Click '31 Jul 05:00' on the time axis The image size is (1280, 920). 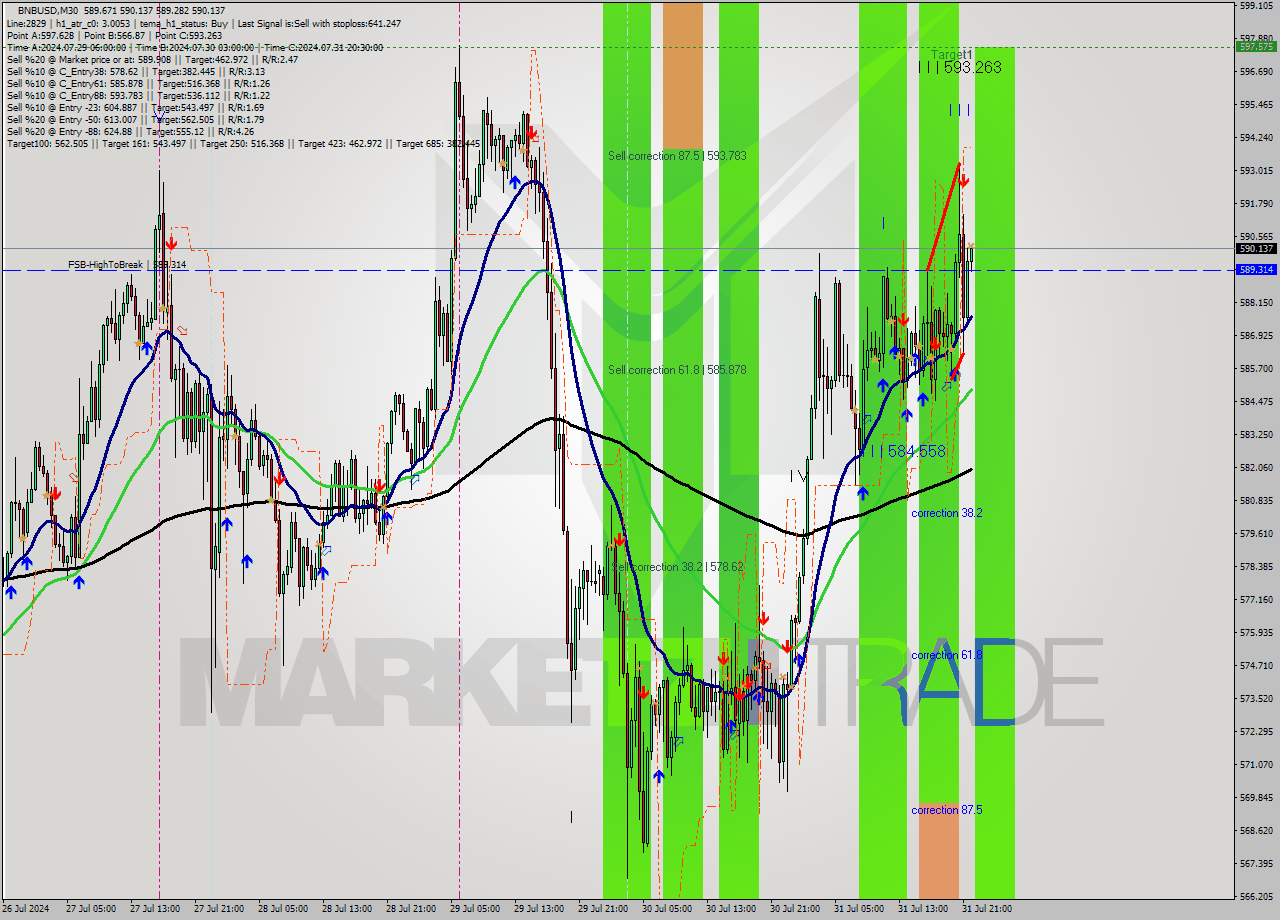click(858, 909)
